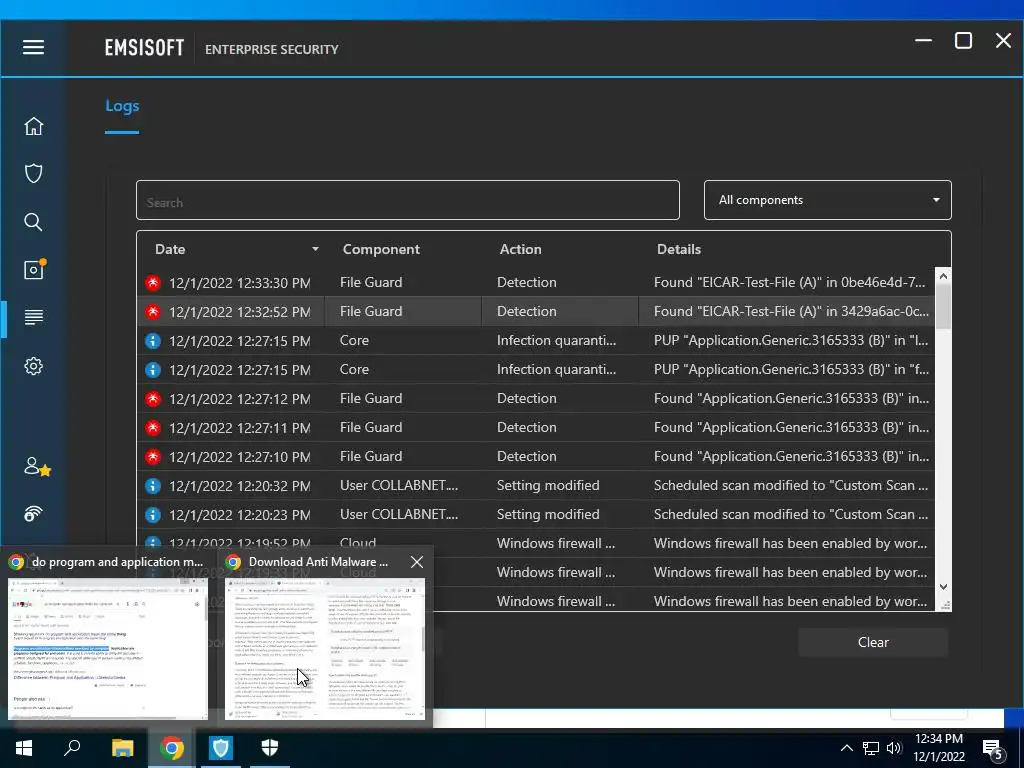Open the Settings gear in sidebar

pyautogui.click(x=33, y=366)
